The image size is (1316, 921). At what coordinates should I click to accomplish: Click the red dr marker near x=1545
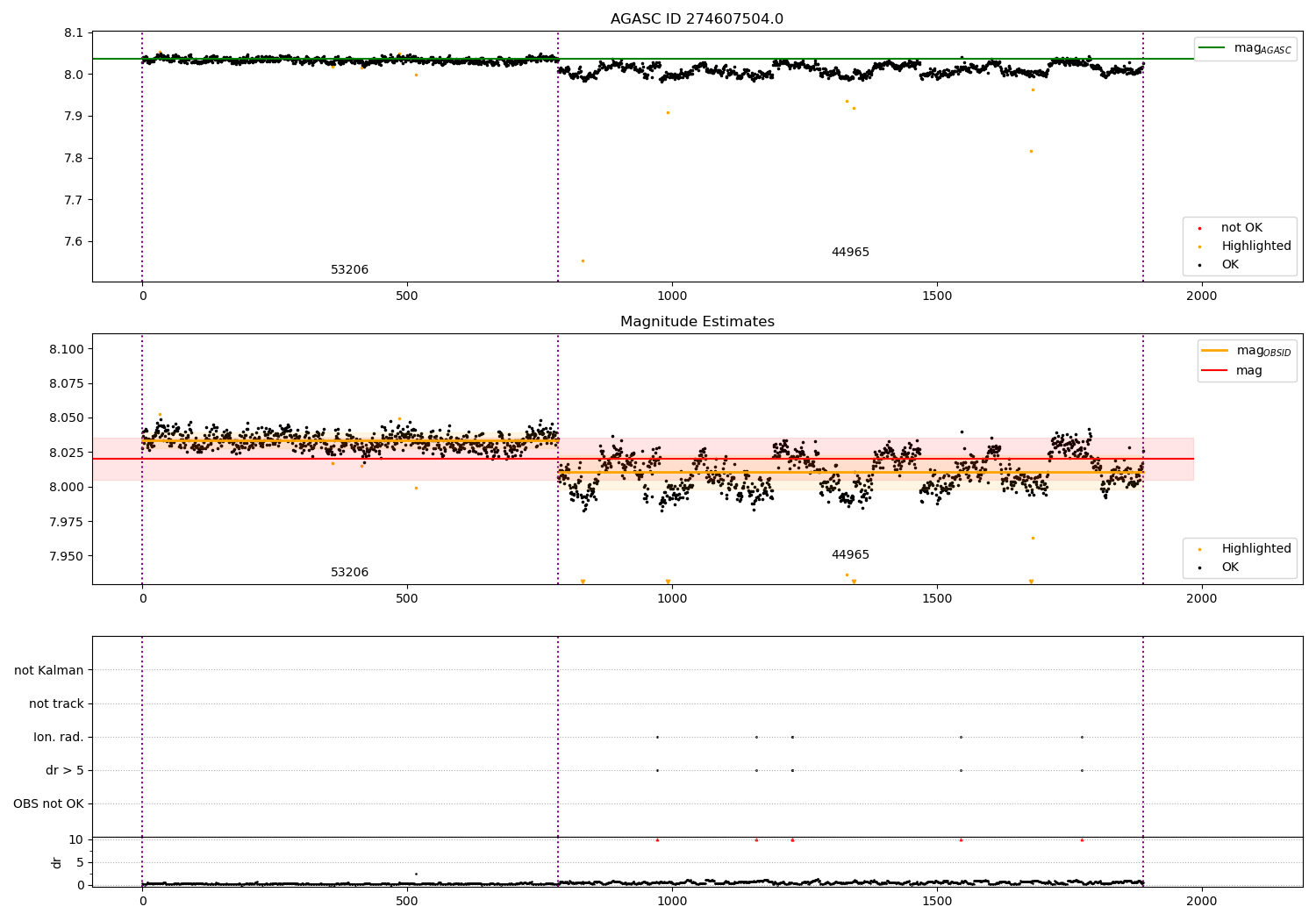pyautogui.click(x=961, y=840)
